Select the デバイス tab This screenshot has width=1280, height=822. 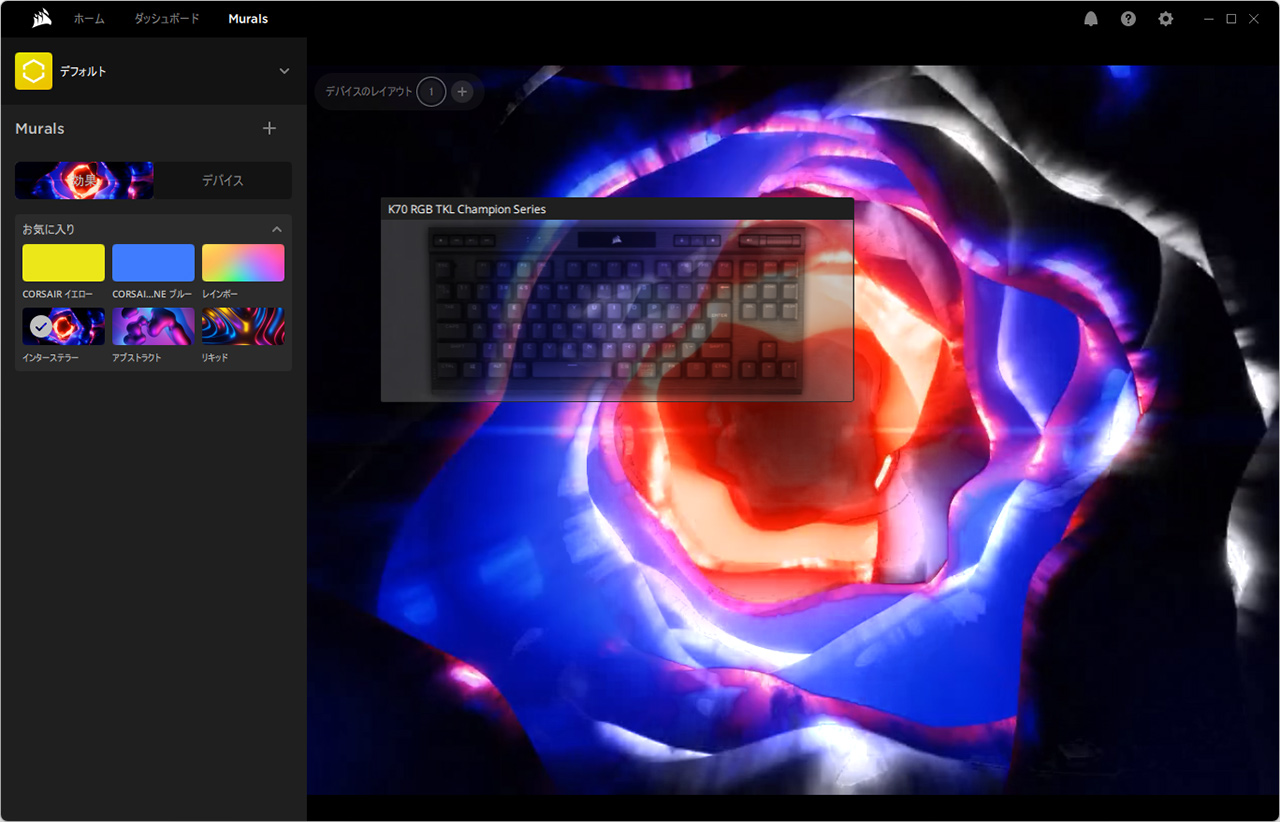click(x=223, y=180)
